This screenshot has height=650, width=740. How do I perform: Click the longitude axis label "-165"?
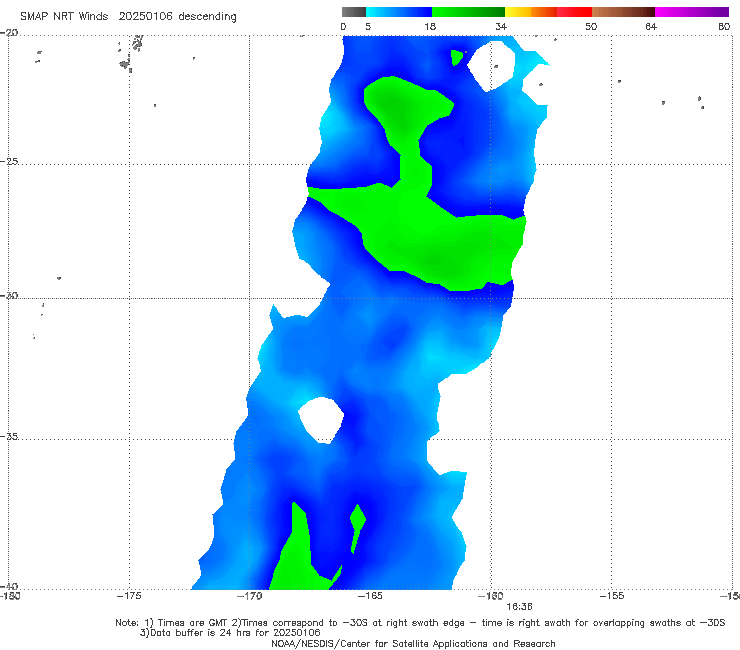tap(370, 596)
